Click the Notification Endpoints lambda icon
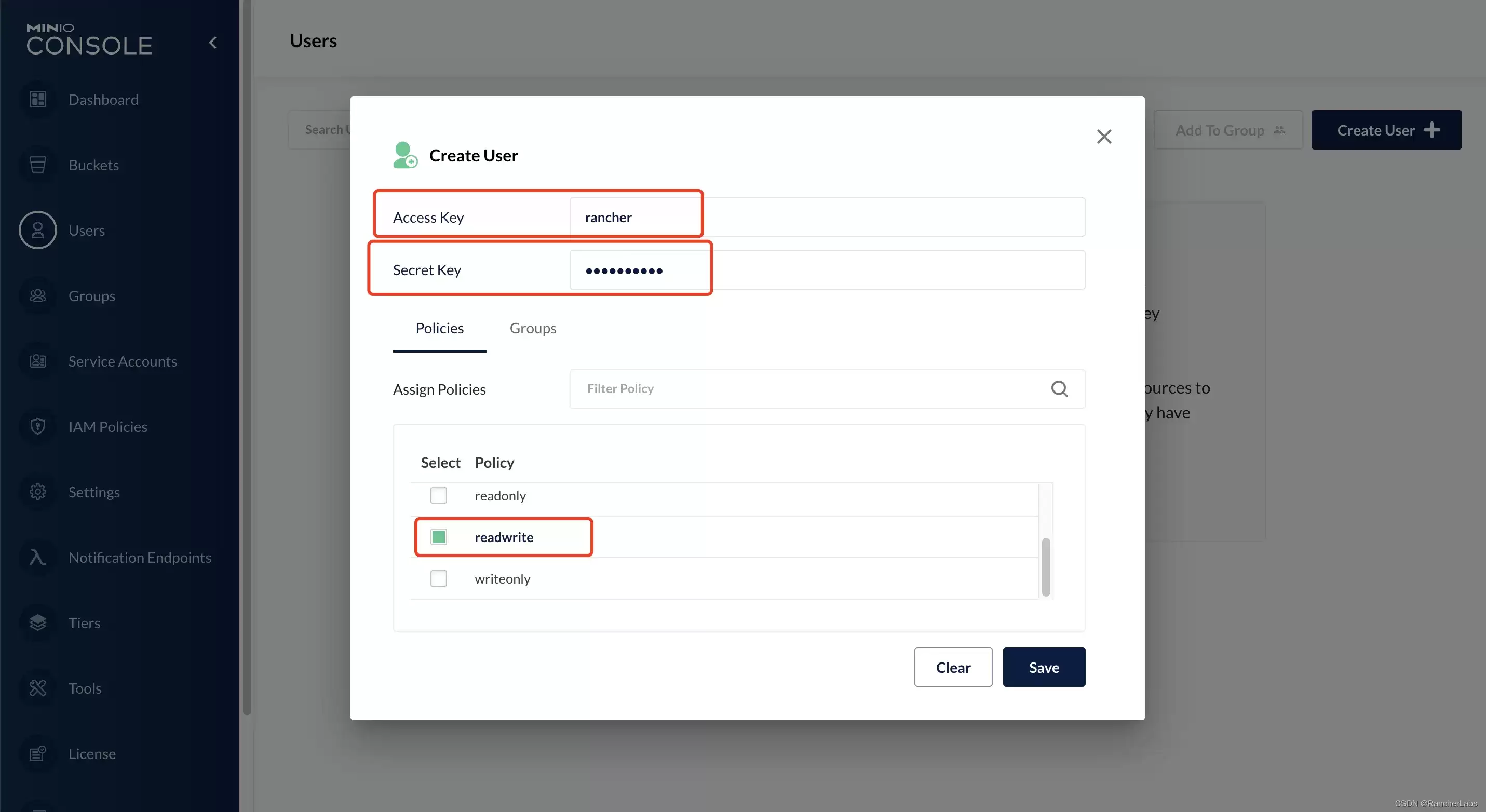The image size is (1486, 812). tap(37, 558)
